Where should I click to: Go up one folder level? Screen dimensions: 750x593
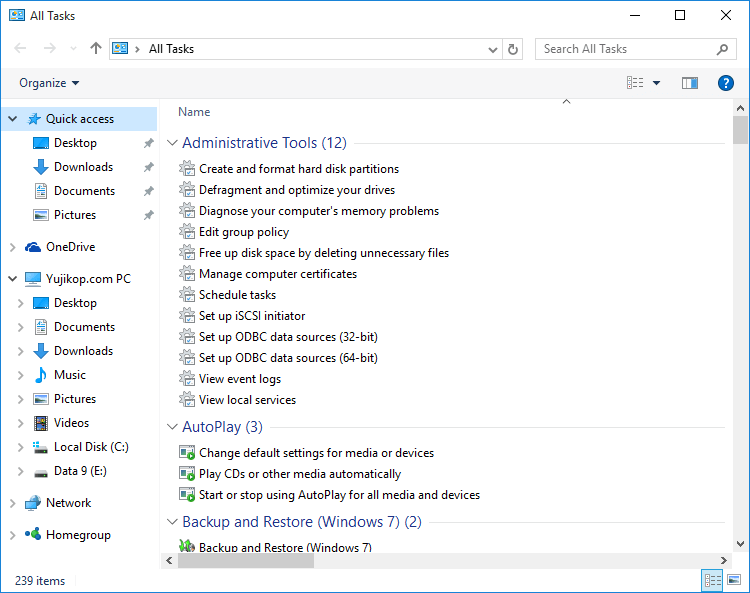(x=96, y=48)
